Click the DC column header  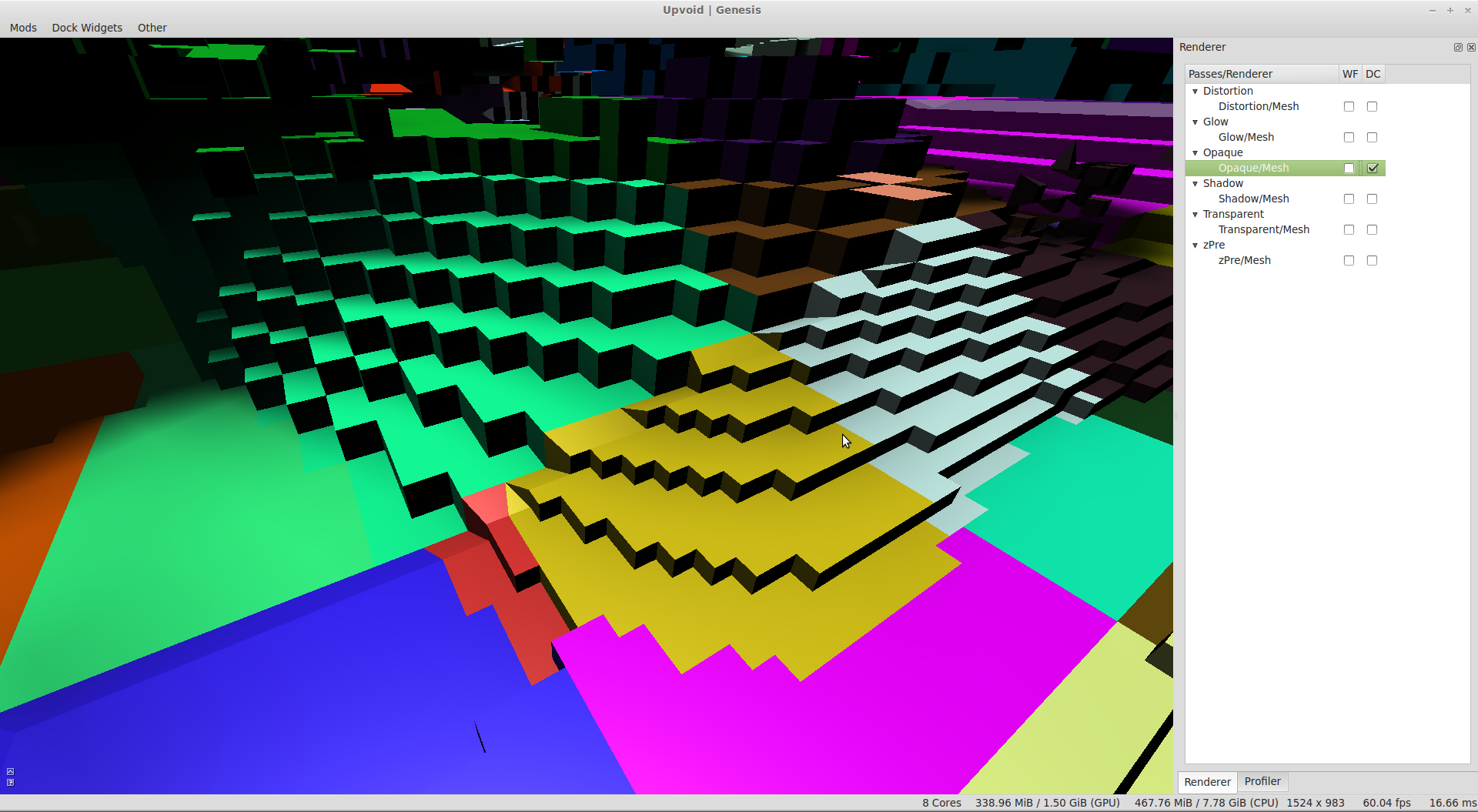(1373, 74)
